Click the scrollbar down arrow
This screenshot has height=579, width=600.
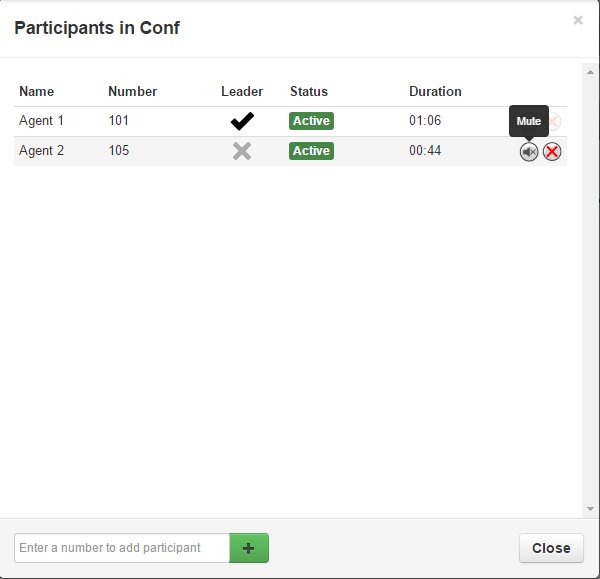coord(590,509)
